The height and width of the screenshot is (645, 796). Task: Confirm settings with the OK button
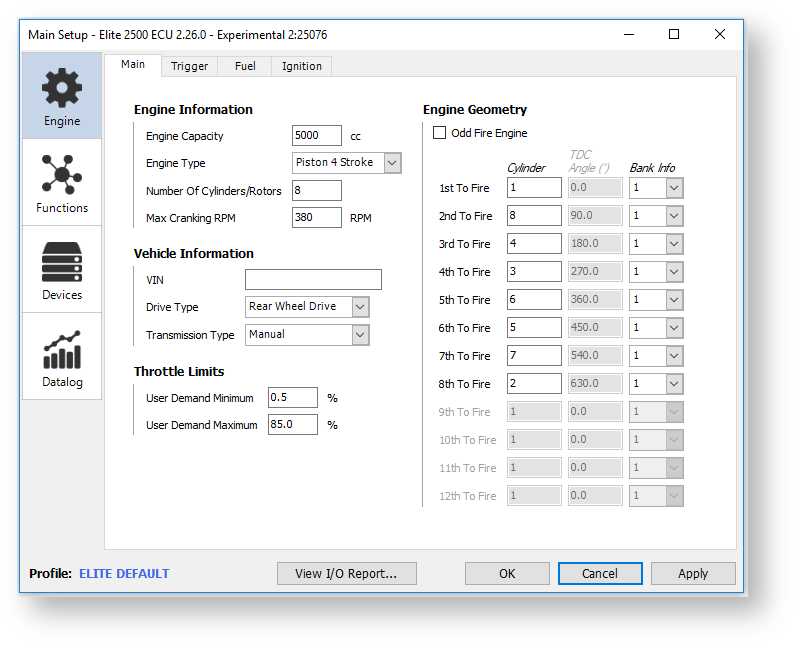pos(507,573)
